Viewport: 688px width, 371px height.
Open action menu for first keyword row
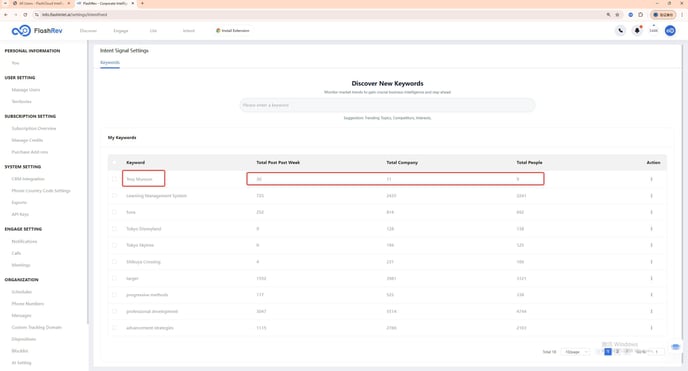(651, 179)
